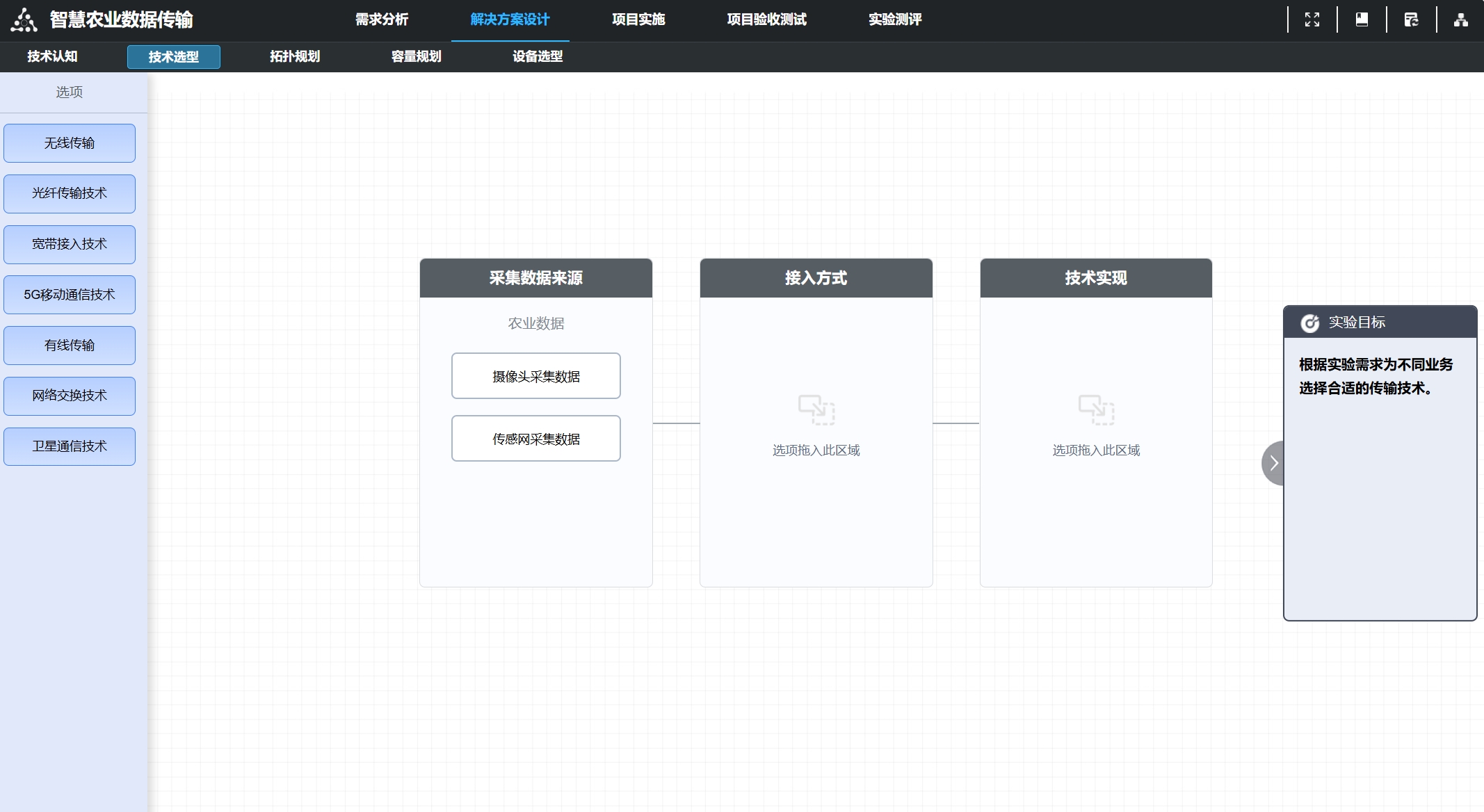Click the target icon on 实验目标 panel

point(1309,321)
